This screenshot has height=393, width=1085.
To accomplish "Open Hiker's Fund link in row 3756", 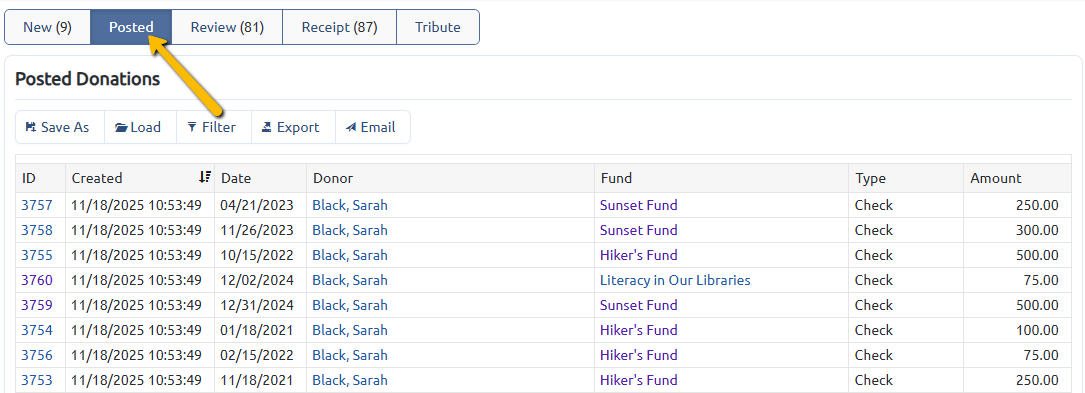I will click(x=639, y=355).
